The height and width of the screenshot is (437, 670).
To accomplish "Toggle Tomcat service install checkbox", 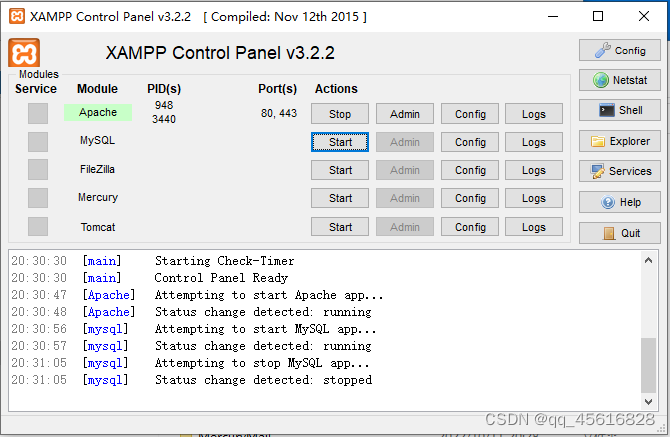I will [38, 226].
